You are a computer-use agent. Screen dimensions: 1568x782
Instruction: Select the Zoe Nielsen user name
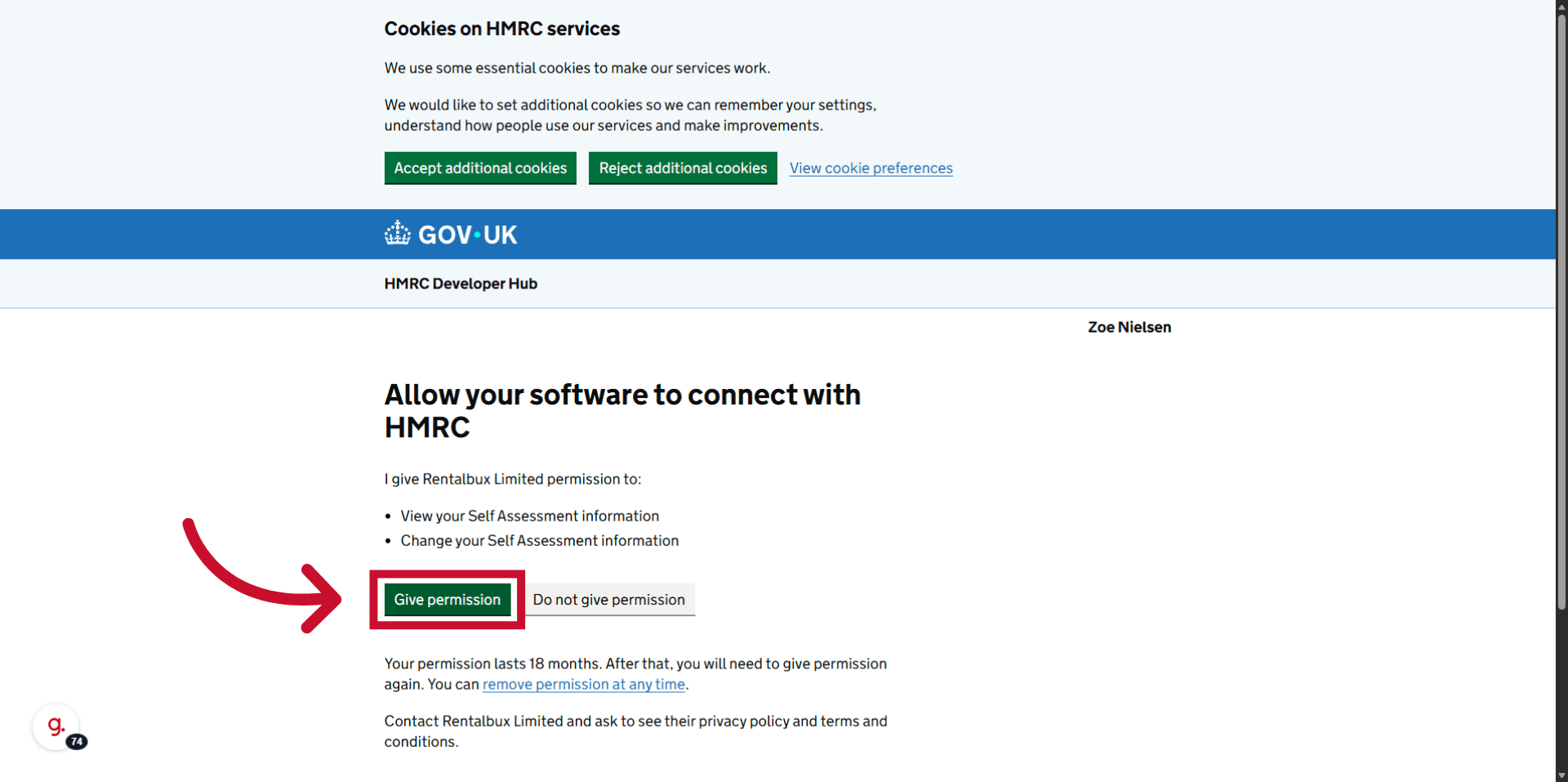coord(1129,327)
